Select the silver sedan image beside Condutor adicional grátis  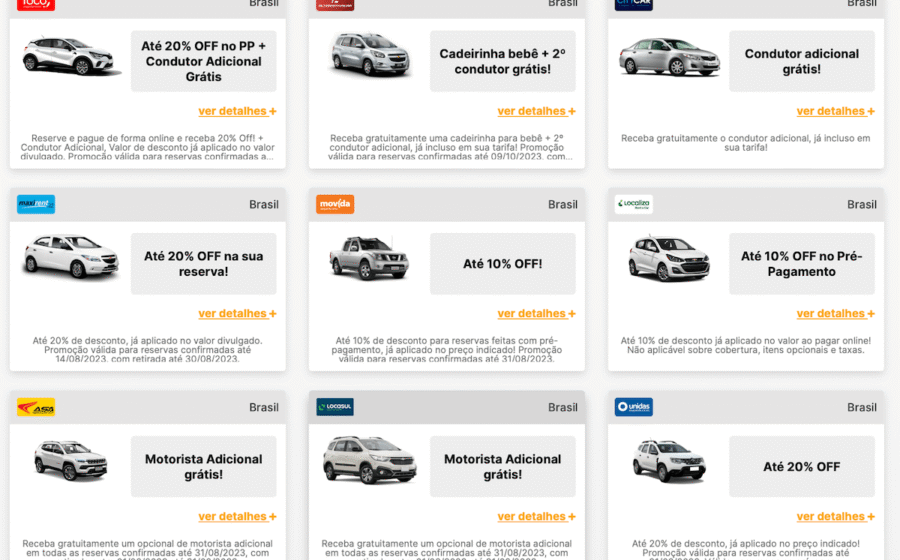(x=669, y=57)
